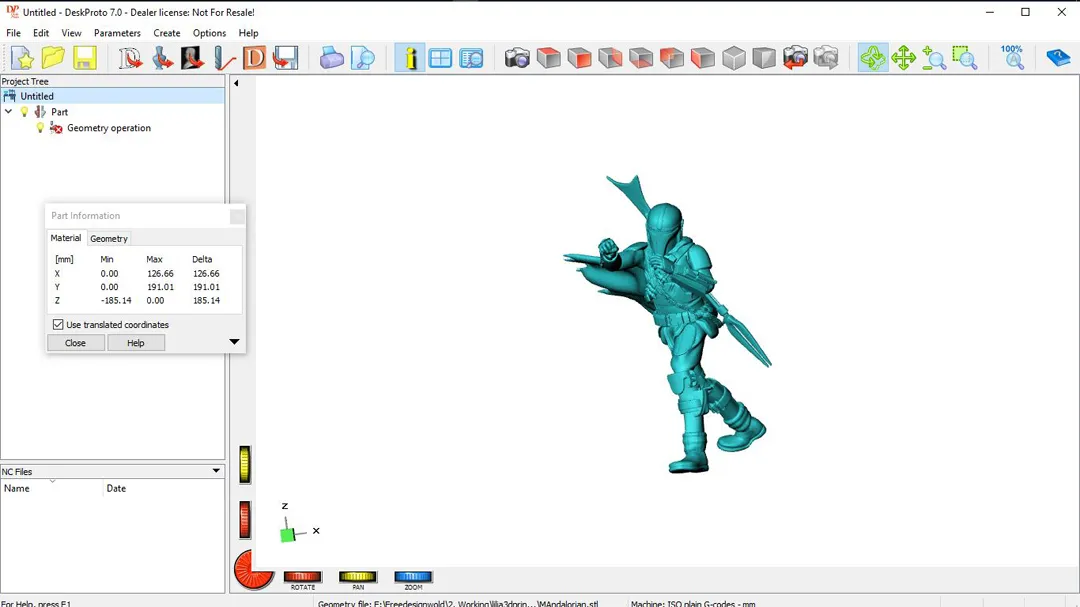Click the red rotation dial
Image resolution: width=1080 pixels, height=607 pixels.
pos(253,570)
